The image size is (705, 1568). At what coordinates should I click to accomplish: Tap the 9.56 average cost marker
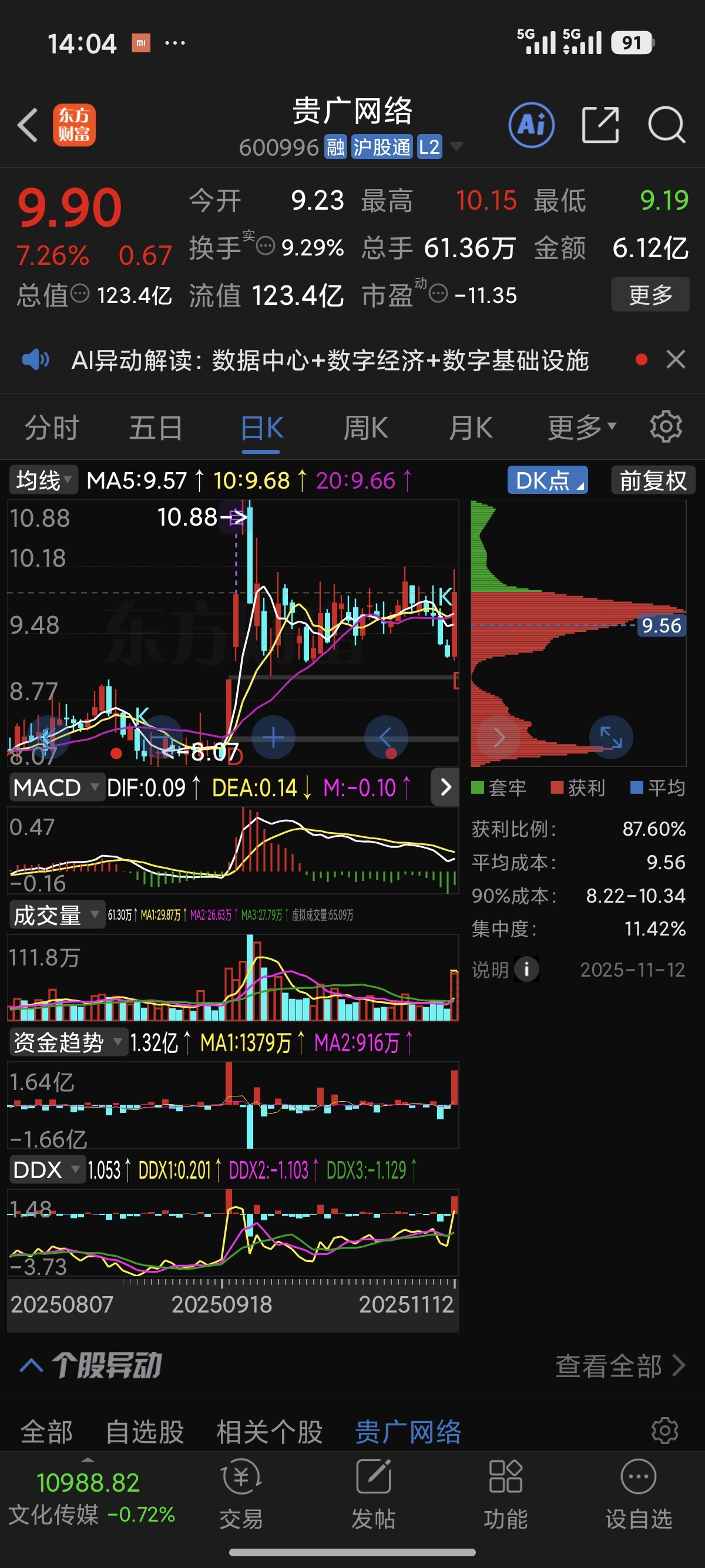tap(661, 625)
